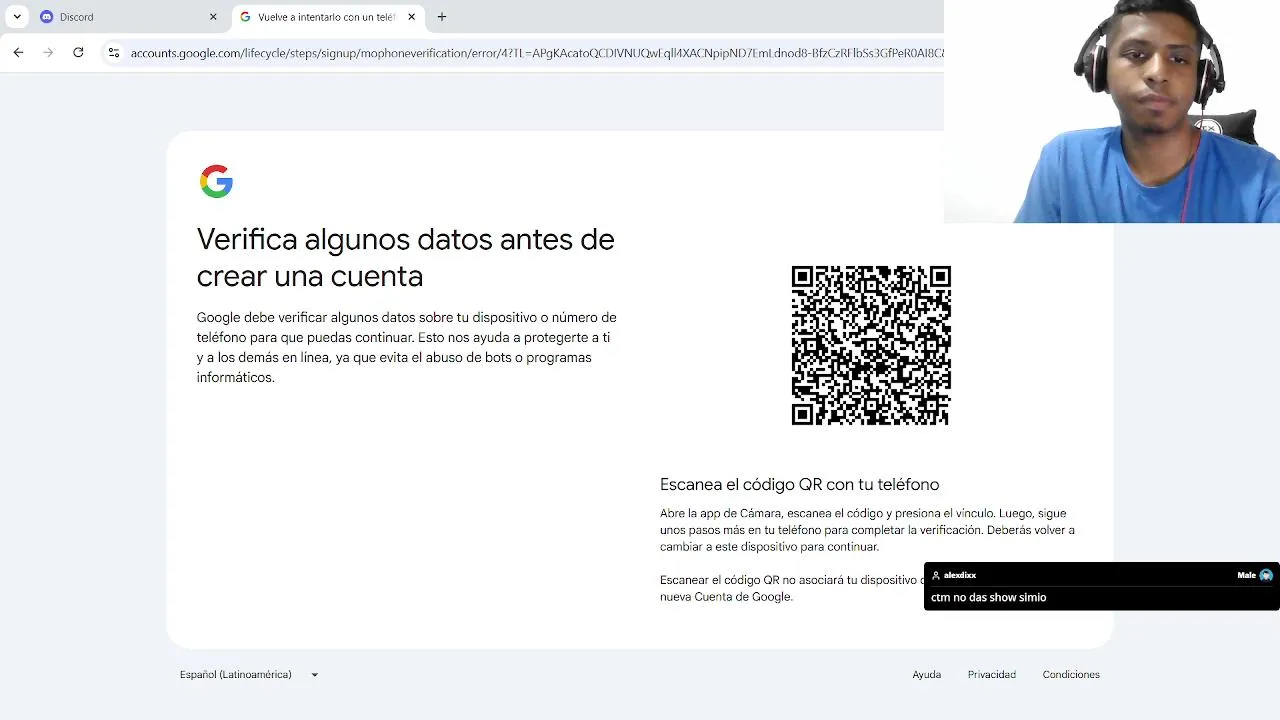
Task: Close the Google verification tab
Action: (x=411, y=17)
